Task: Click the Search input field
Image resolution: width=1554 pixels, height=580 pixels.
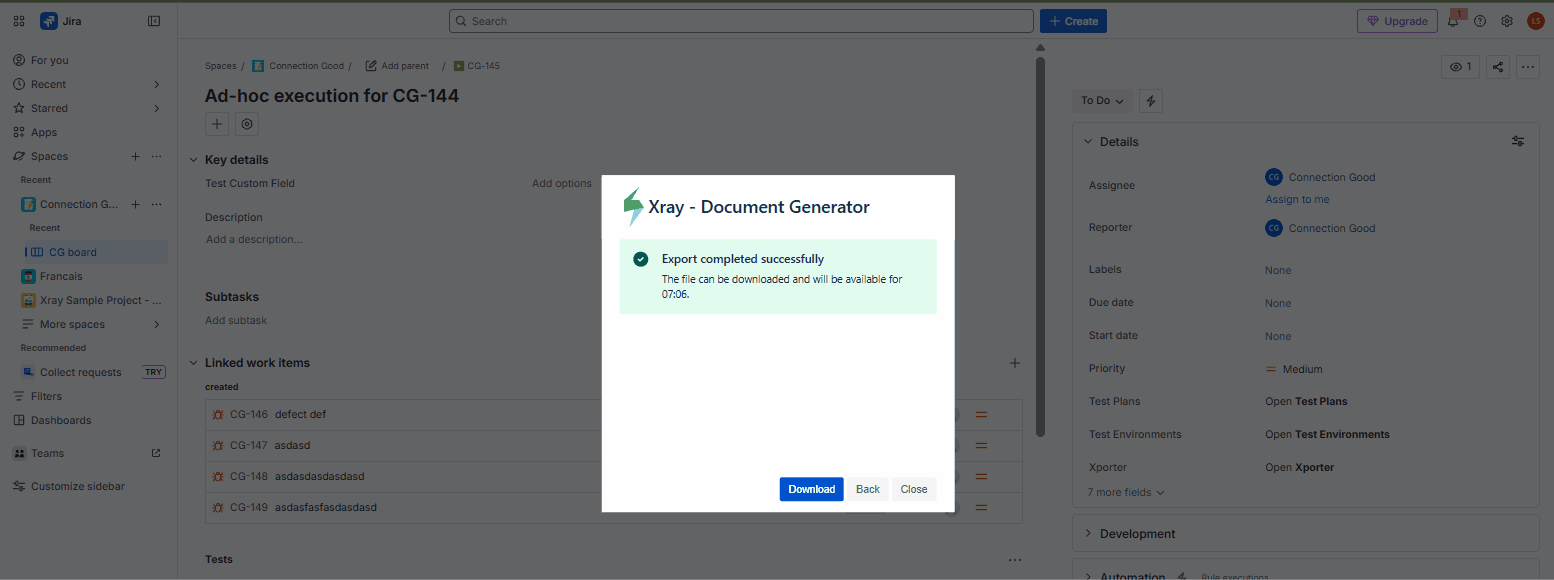Action: [741, 21]
